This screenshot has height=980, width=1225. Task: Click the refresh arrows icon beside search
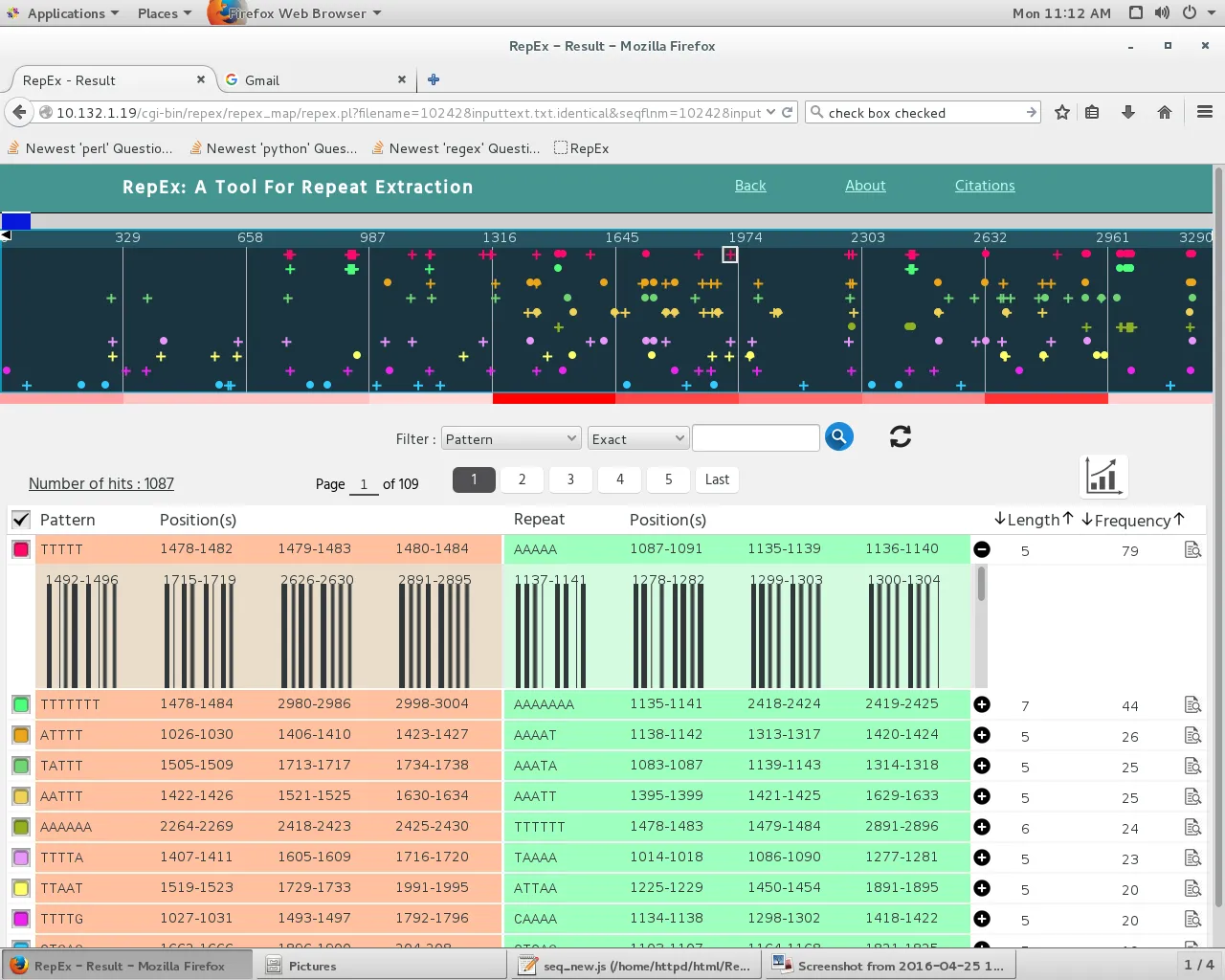pos(900,437)
